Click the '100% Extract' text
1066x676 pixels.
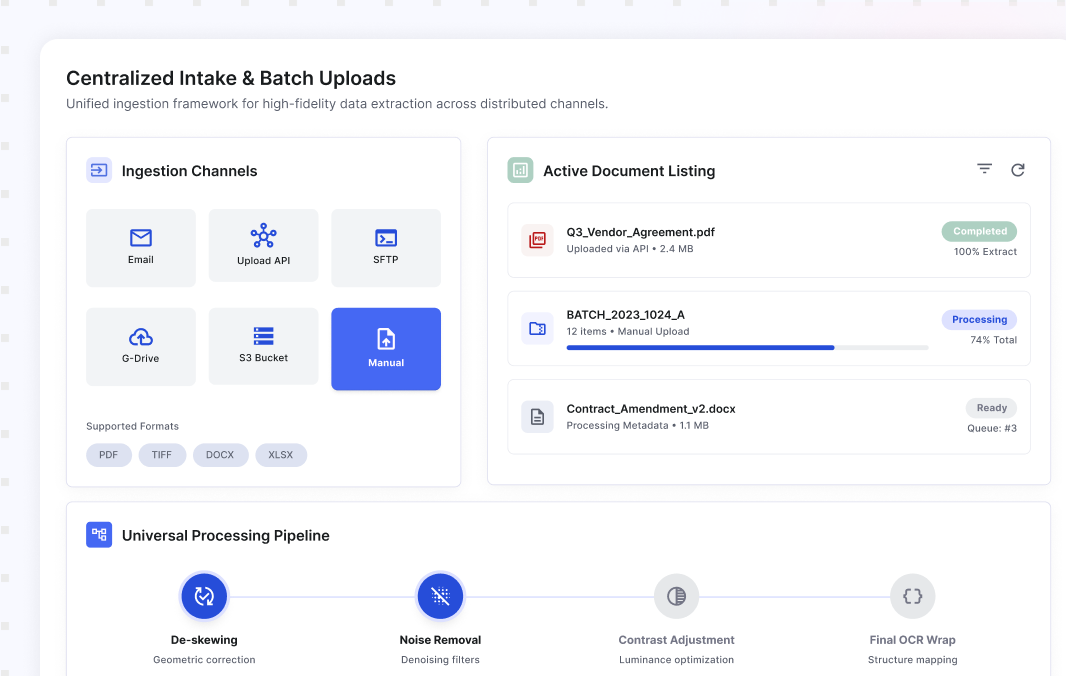click(x=985, y=252)
